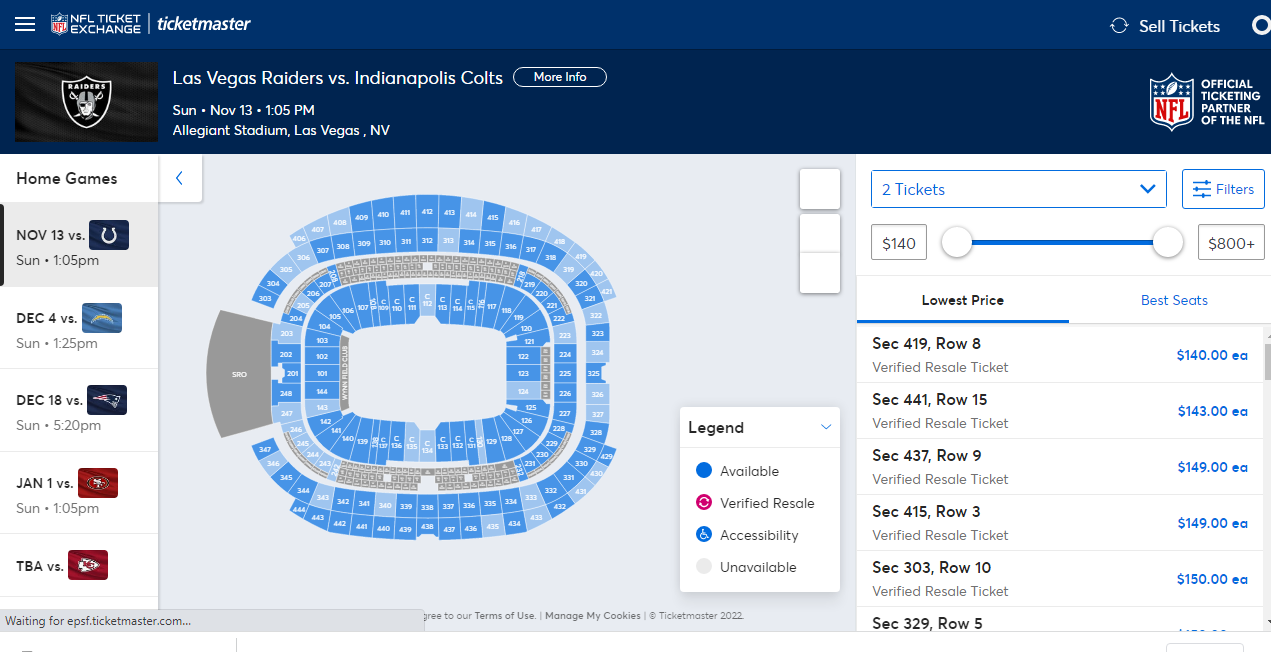This screenshot has width=1271, height=652.
Task: Click the Sell Tickets refresh icon
Action: [x=1119, y=26]
